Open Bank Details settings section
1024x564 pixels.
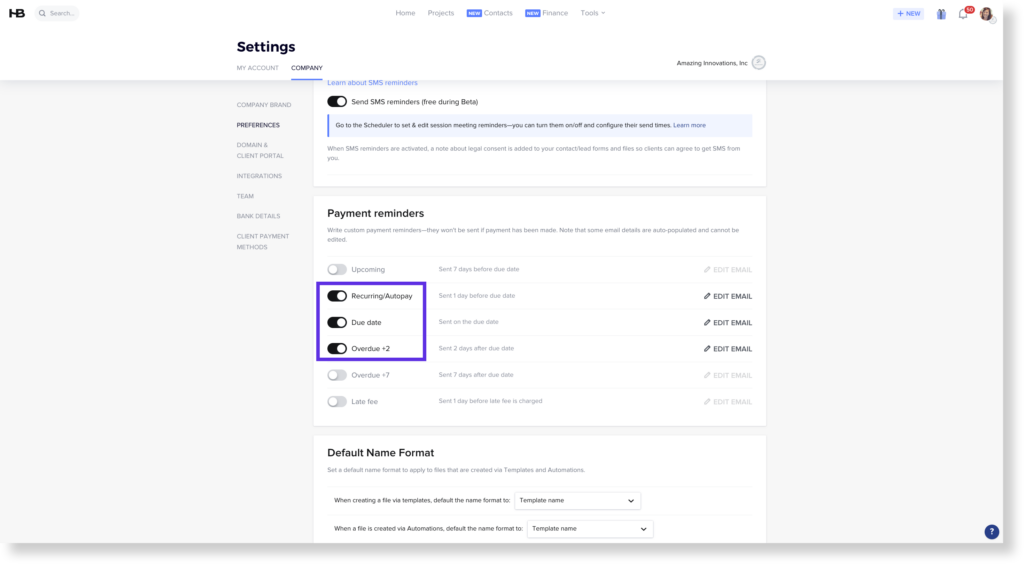click(258, 216)
